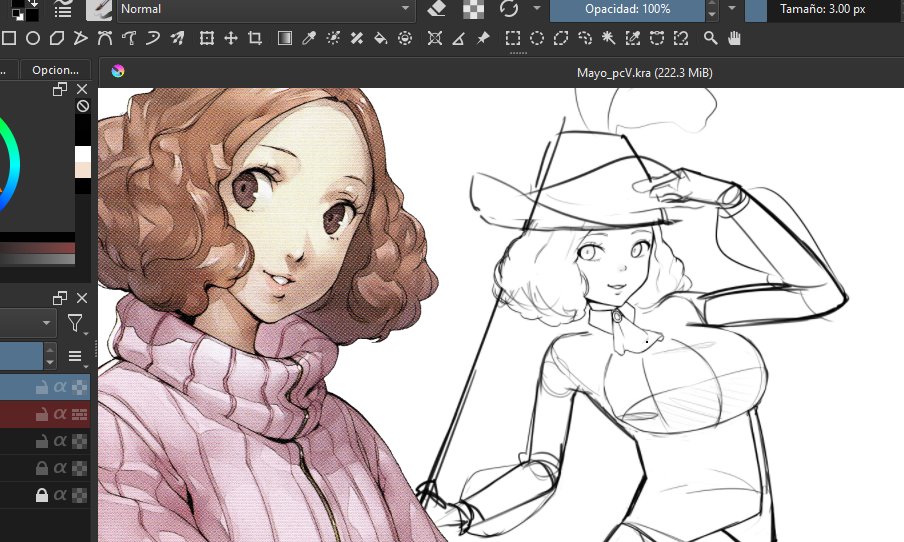
Task: Click the hue ring color wheel
Action: (x=13, y=164)
